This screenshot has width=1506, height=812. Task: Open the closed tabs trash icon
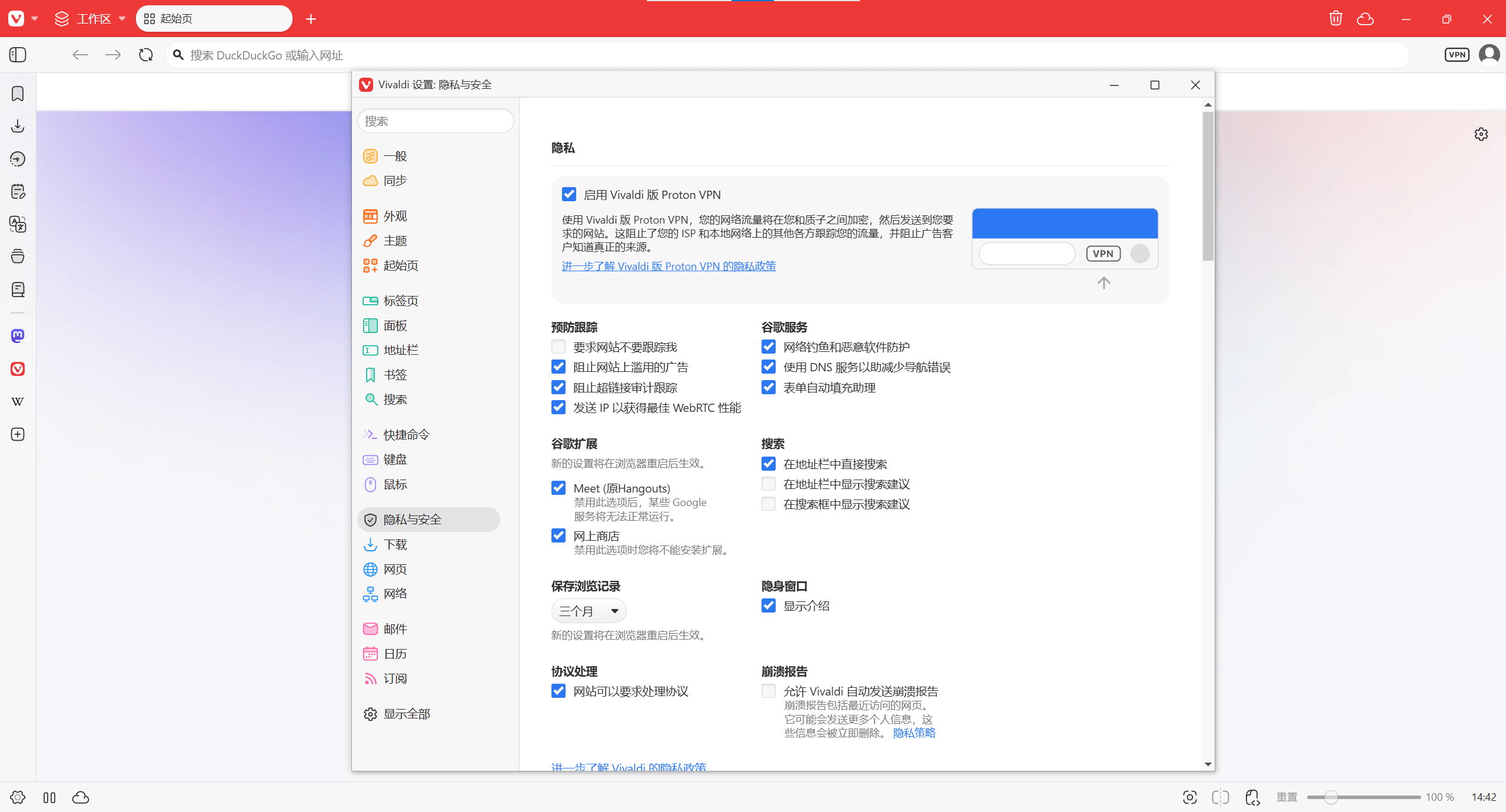tap(1335, 19)
